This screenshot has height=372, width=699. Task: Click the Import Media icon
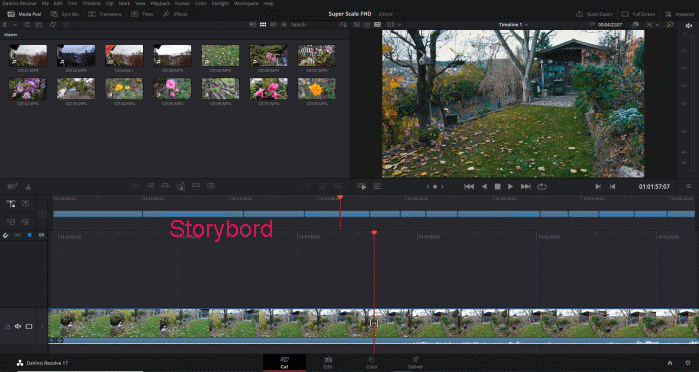coord(27,25)
